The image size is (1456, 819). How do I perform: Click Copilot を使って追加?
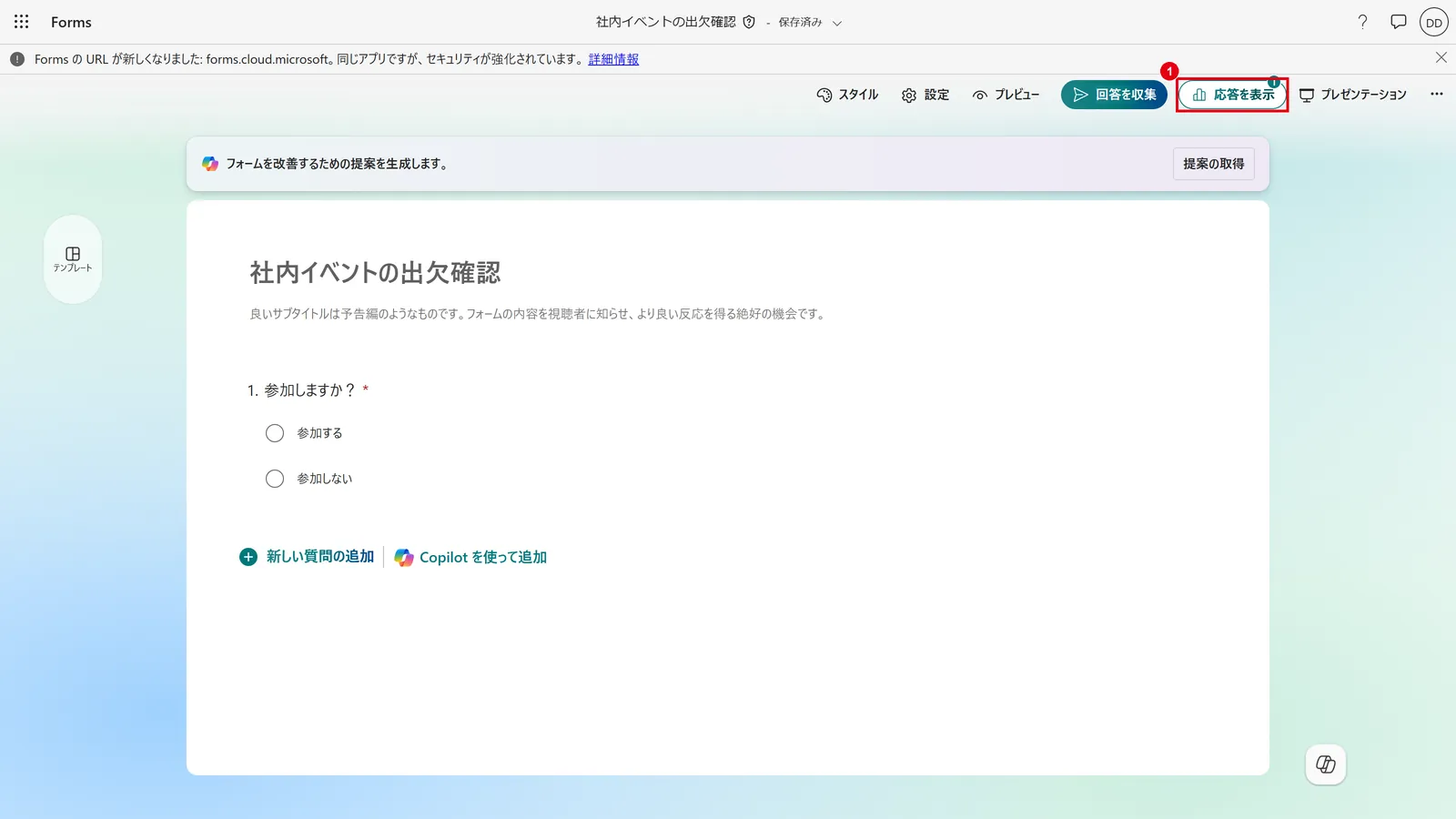(470, 557)
